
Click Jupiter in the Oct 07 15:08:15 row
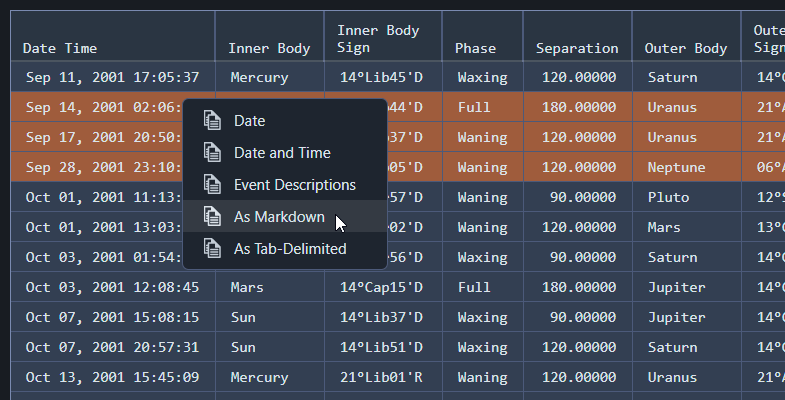coord(676,318)
